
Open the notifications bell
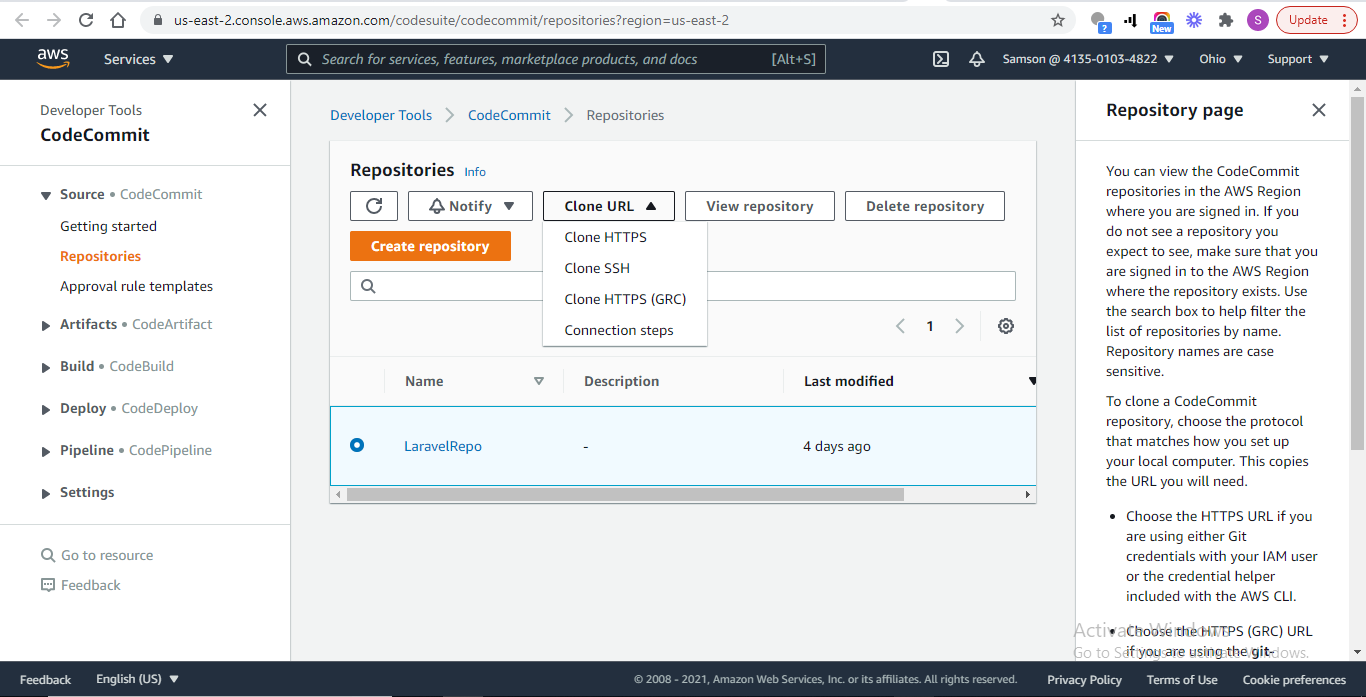[x=977, y=59]
